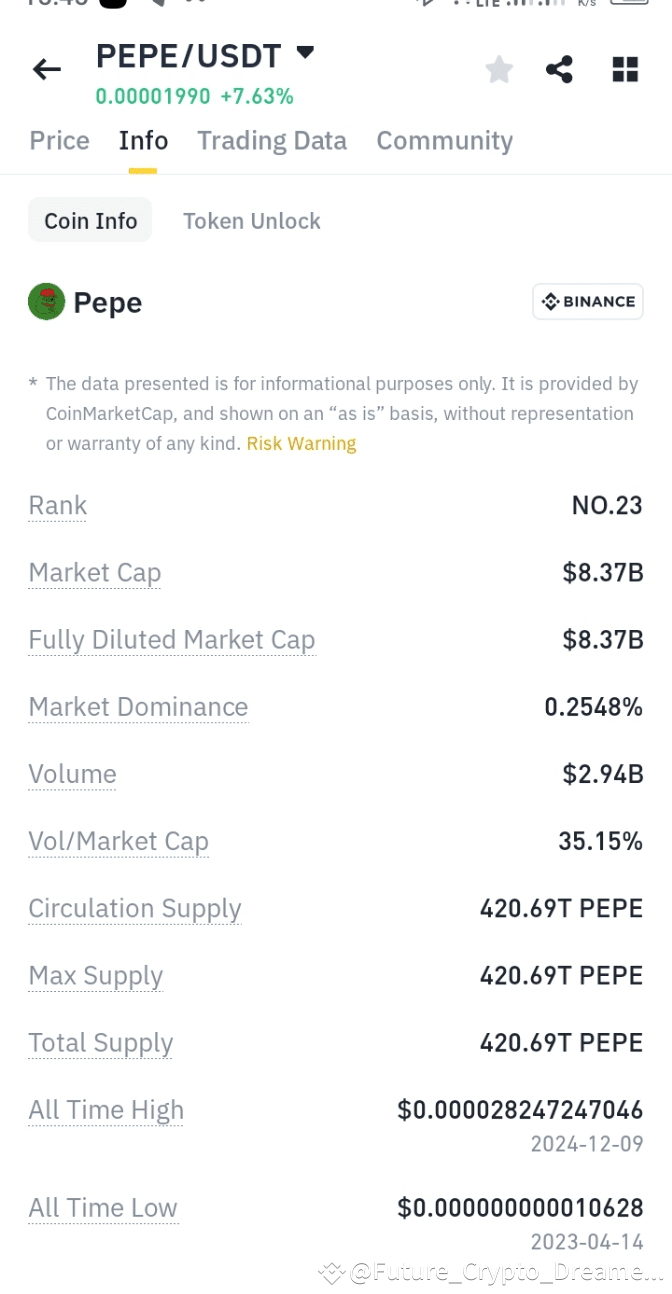Go to the Community tab

point(444,141)
